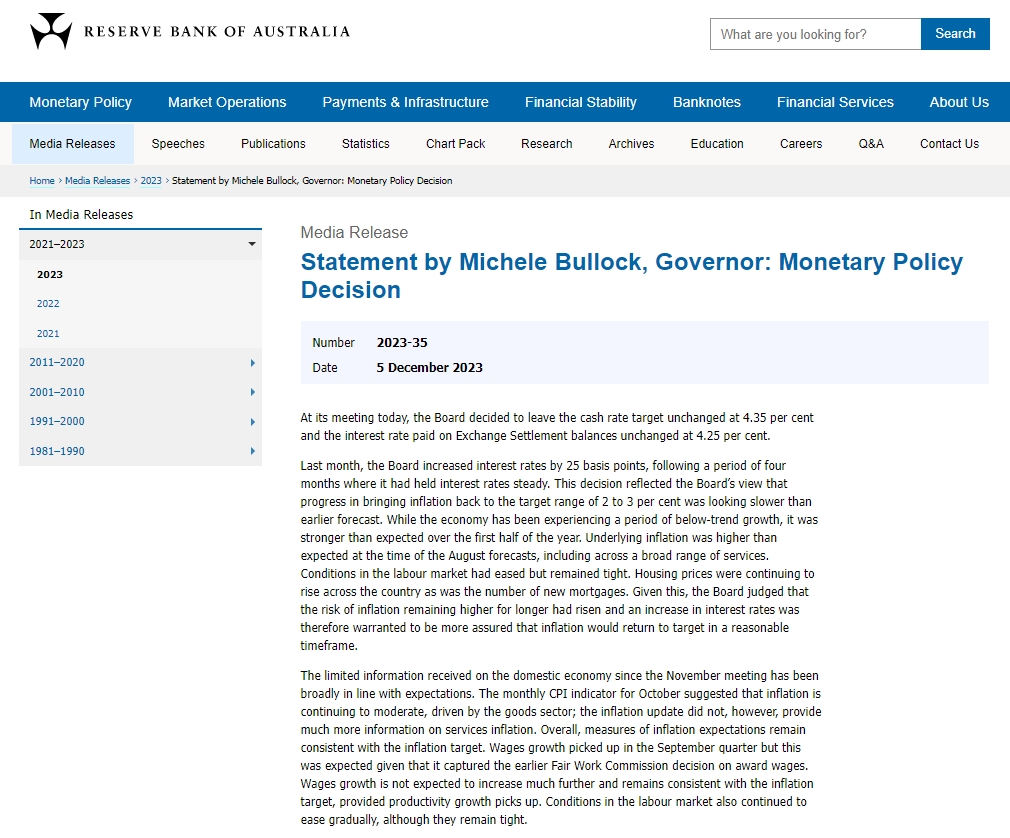Image resolution: width=1010 pixels, height=838 pixels.
Task: Select 2021 in the sidebar list
Action: (x=48, y=333)
